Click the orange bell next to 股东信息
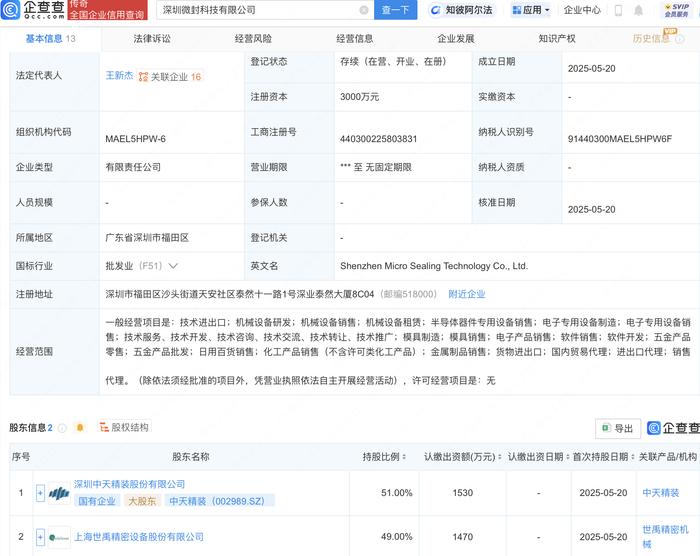The height and width of the screenshot is (556, 700). tap(80, 428)
